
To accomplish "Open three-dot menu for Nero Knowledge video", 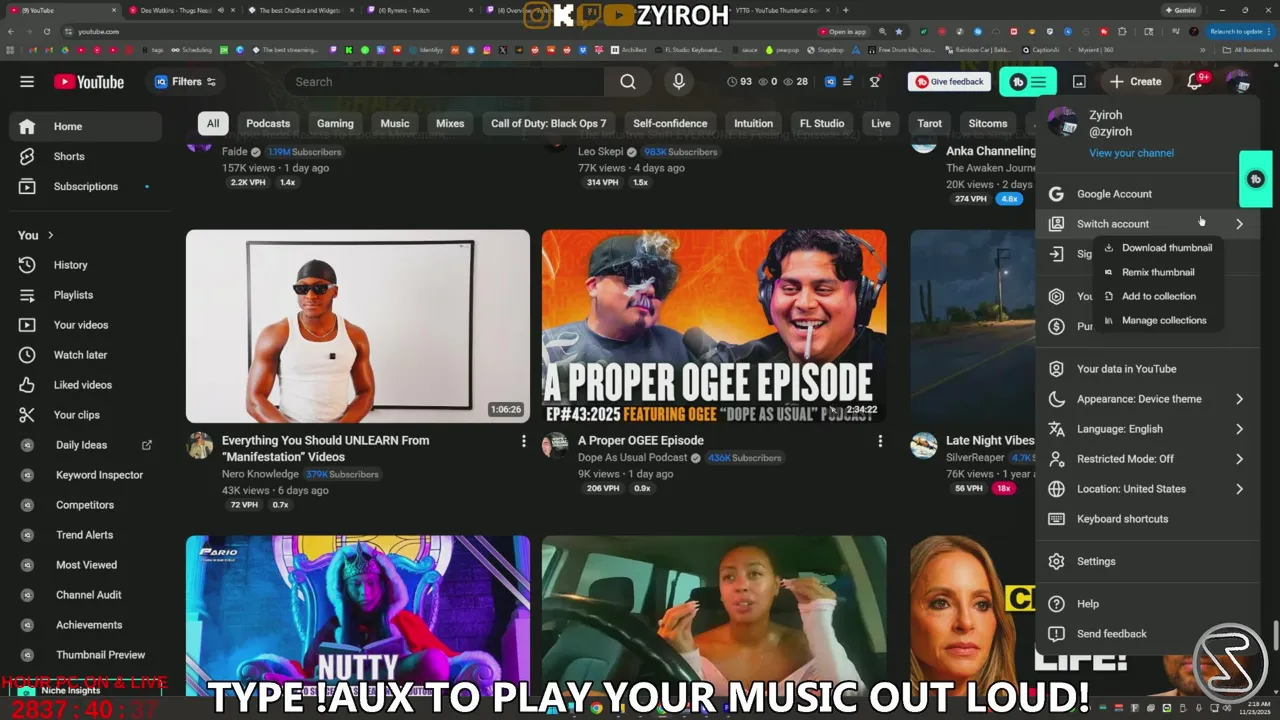I will 523,441.
